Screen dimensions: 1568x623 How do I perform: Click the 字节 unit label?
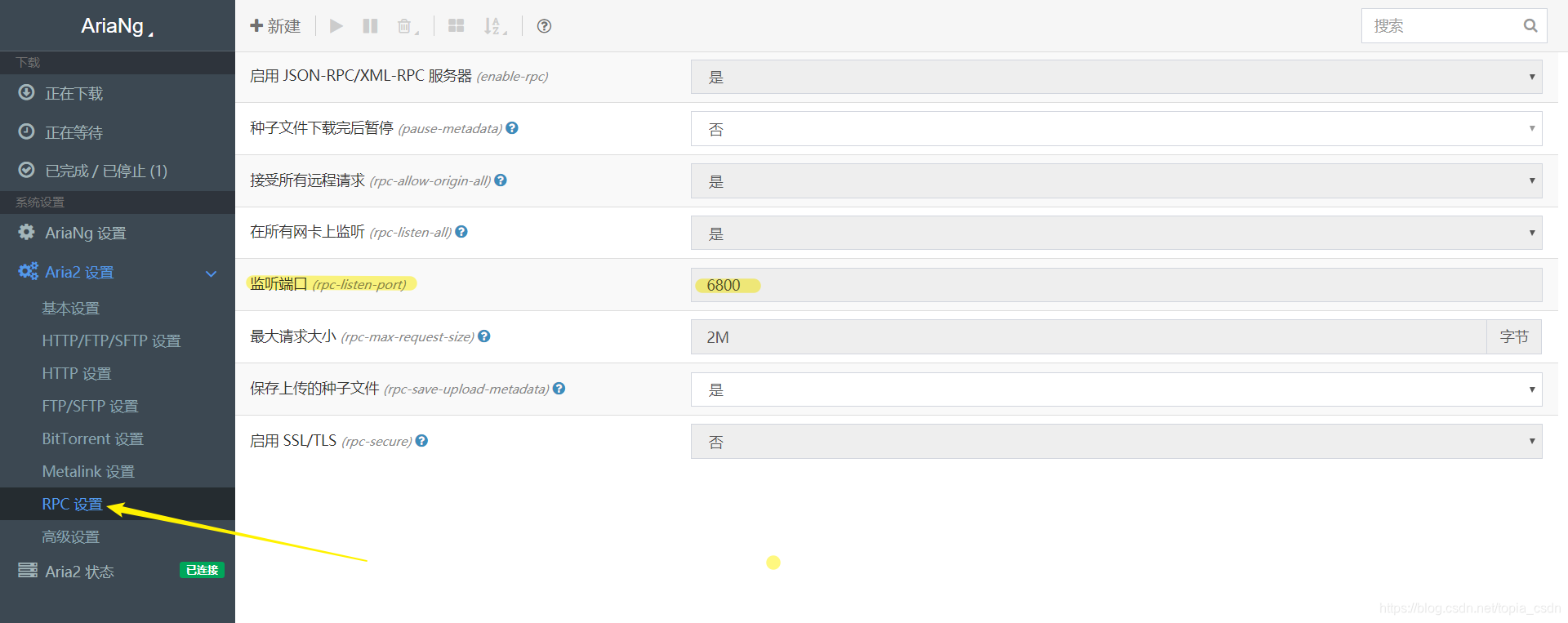pyautogui.click(x=1514, y=337)
